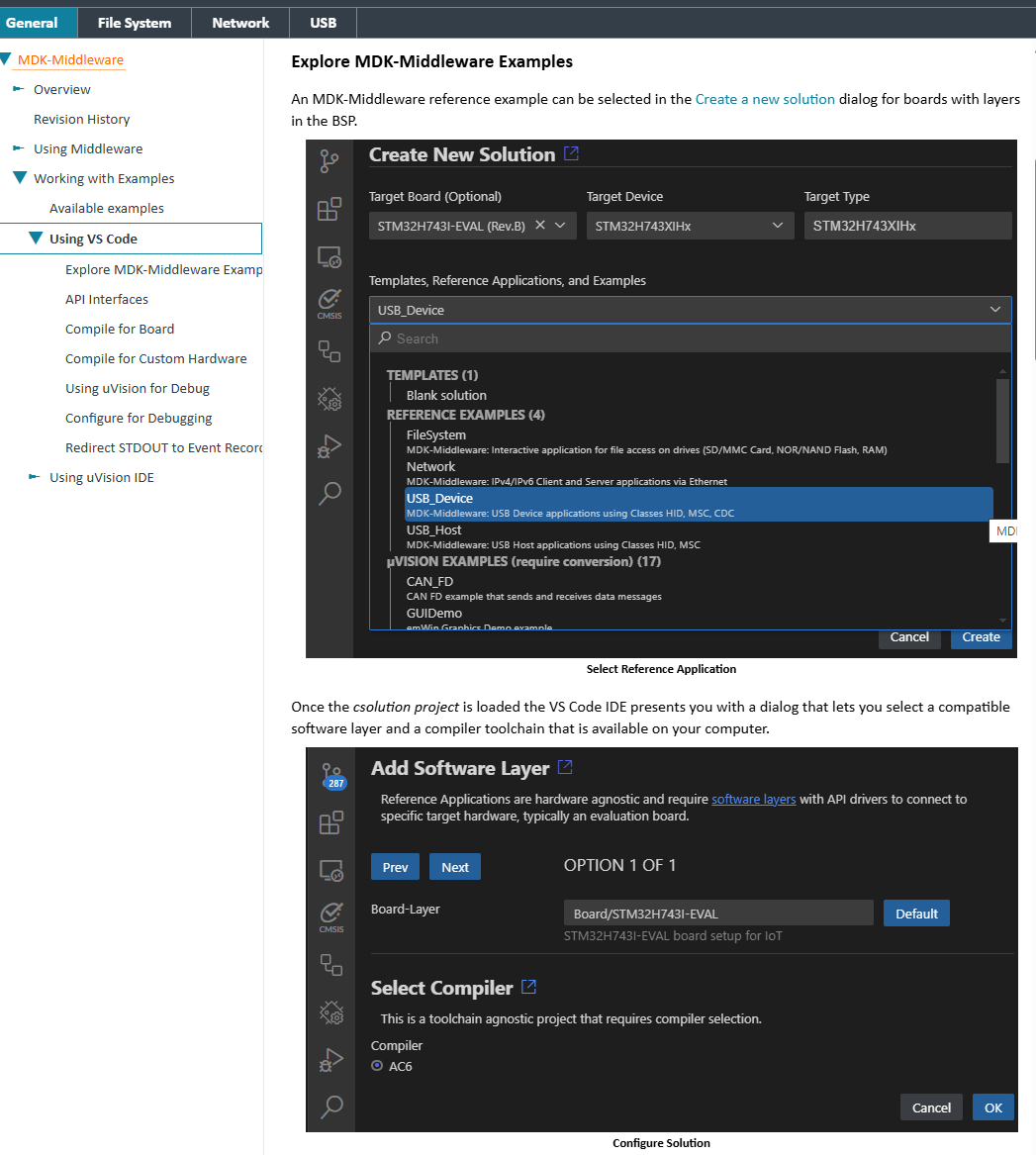Click OK in Add Software Layer dialog
This screenshot has width=1036, height=1155.
click(x=993, y=1107)
